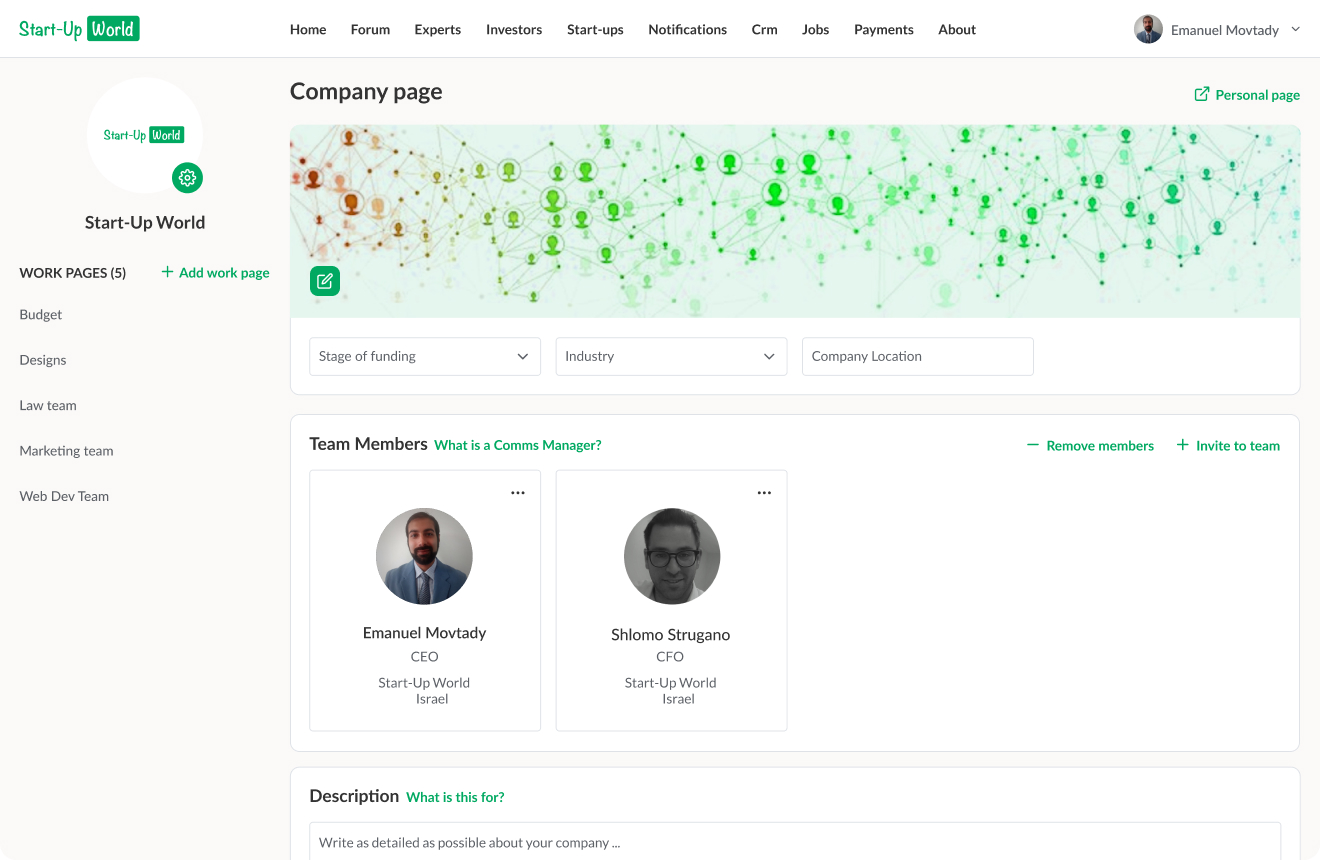Open the Emanuel Movtady account dropdown chevron
This screenshot has width=1320, height=860.
[1296, 29]
